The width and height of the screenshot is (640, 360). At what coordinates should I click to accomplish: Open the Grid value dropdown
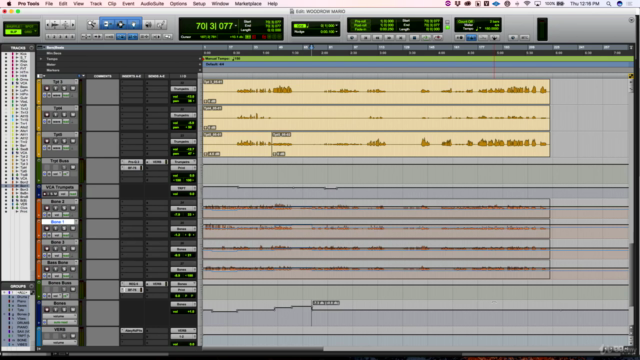(337, 25)
